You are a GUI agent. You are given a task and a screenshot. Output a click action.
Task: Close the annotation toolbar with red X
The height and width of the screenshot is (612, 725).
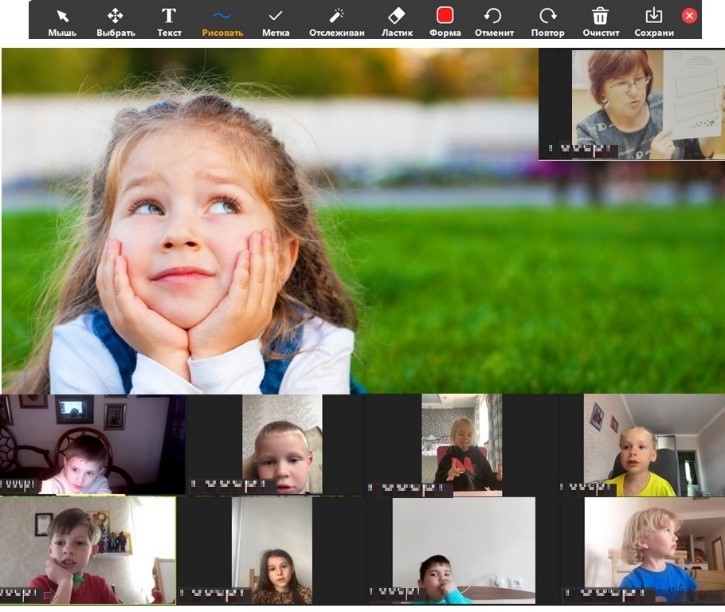(689, 16)
